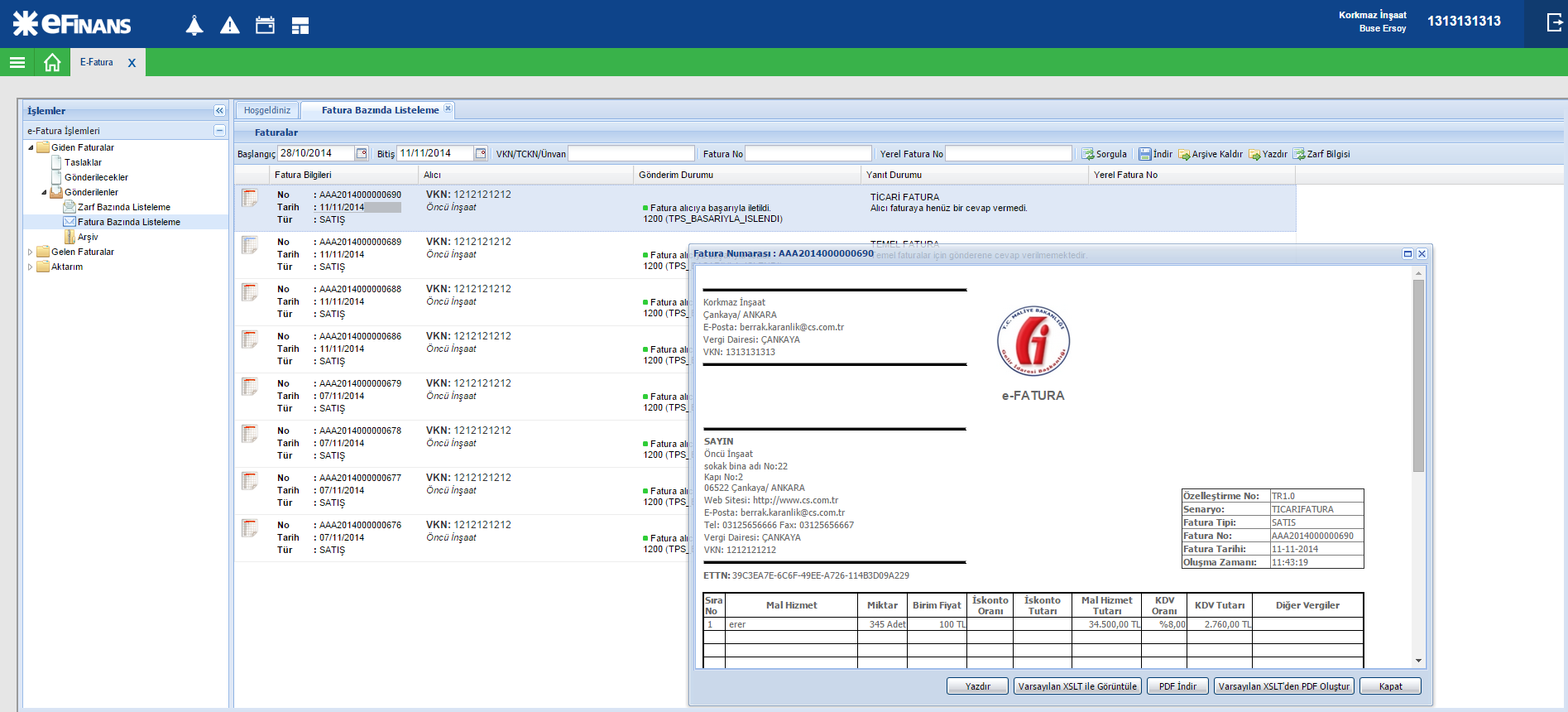Click the invoice icon for AAA2014000000689
Screen dimensions: 1568x712
[x=249, y=245]
